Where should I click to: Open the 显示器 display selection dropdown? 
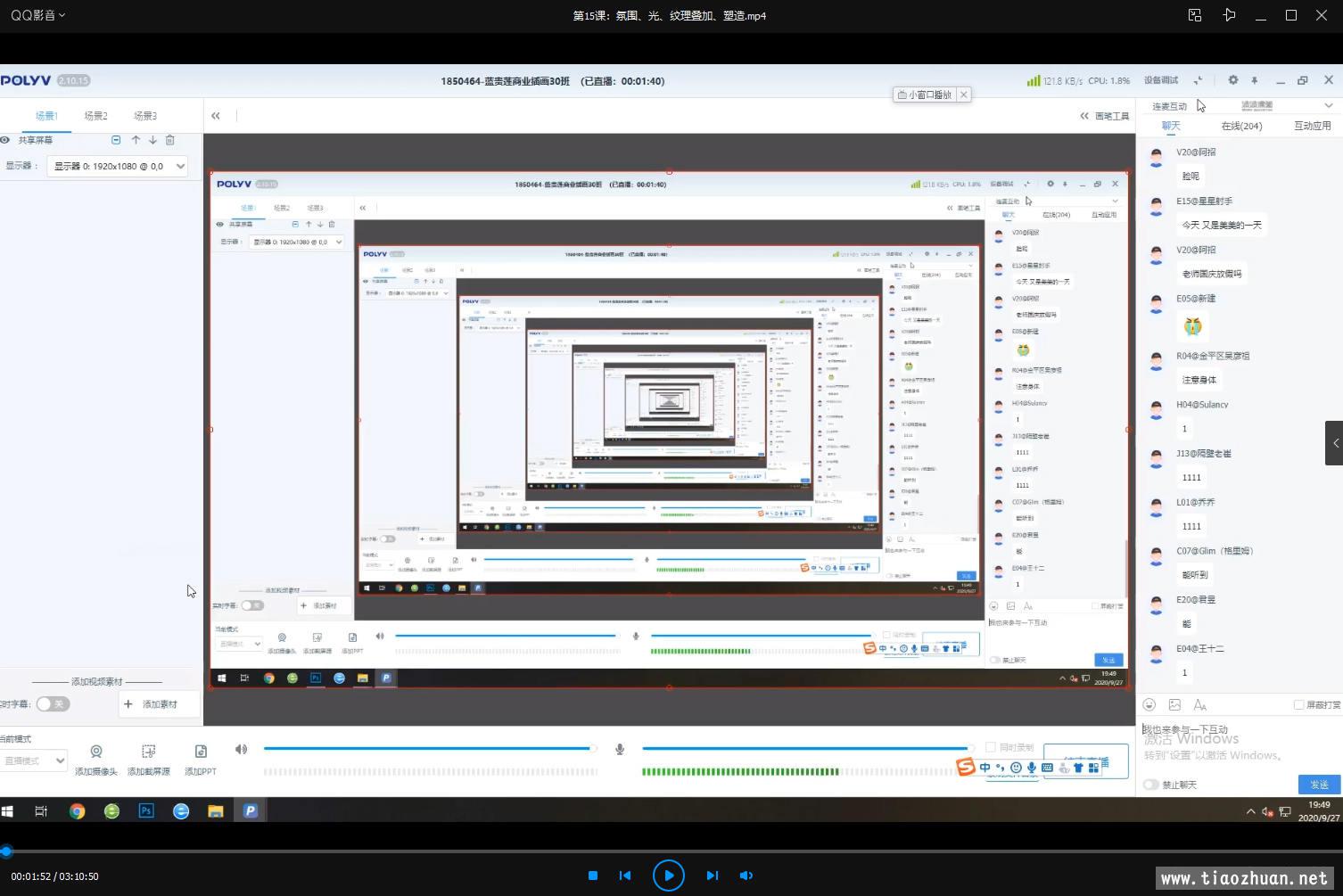click(118, 166)
